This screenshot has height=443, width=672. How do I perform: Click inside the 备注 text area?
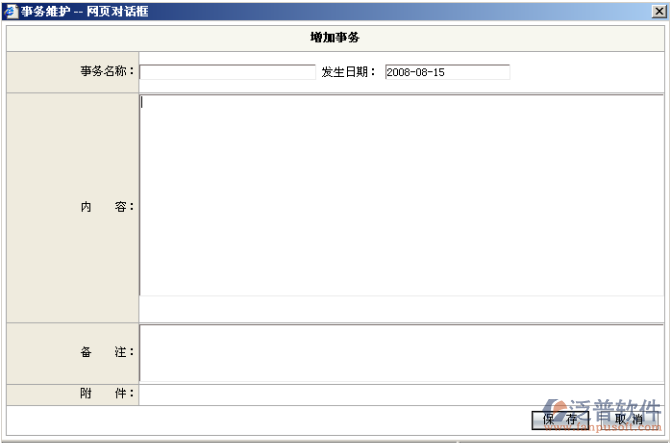point(402,353)
